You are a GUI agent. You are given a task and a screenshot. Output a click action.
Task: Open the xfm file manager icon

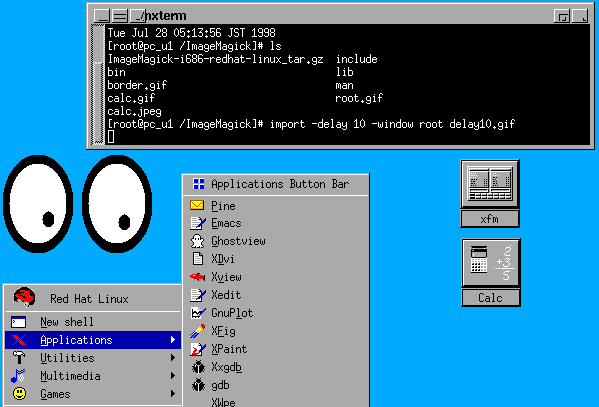click(490, 184)
